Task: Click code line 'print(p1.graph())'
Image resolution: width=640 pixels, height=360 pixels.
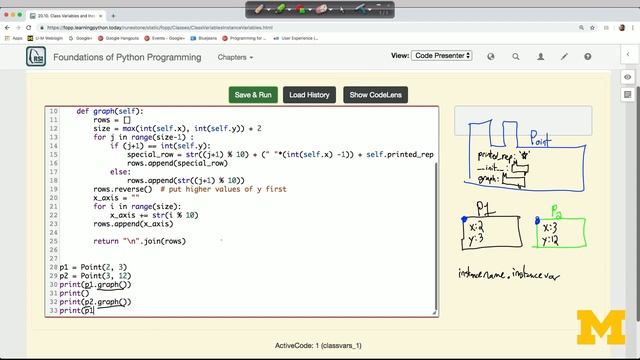Action: click(x=96, y=284)
